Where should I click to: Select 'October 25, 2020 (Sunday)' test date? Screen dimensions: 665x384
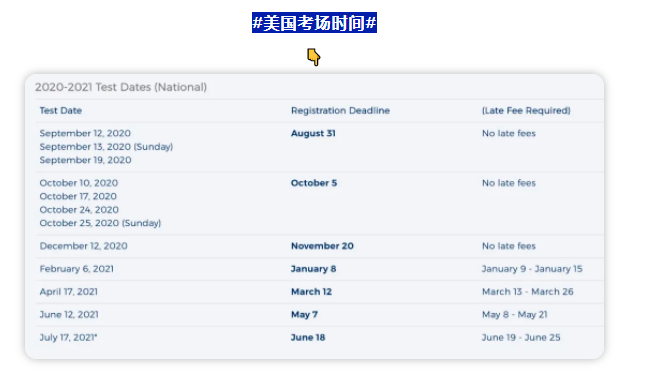100,223
